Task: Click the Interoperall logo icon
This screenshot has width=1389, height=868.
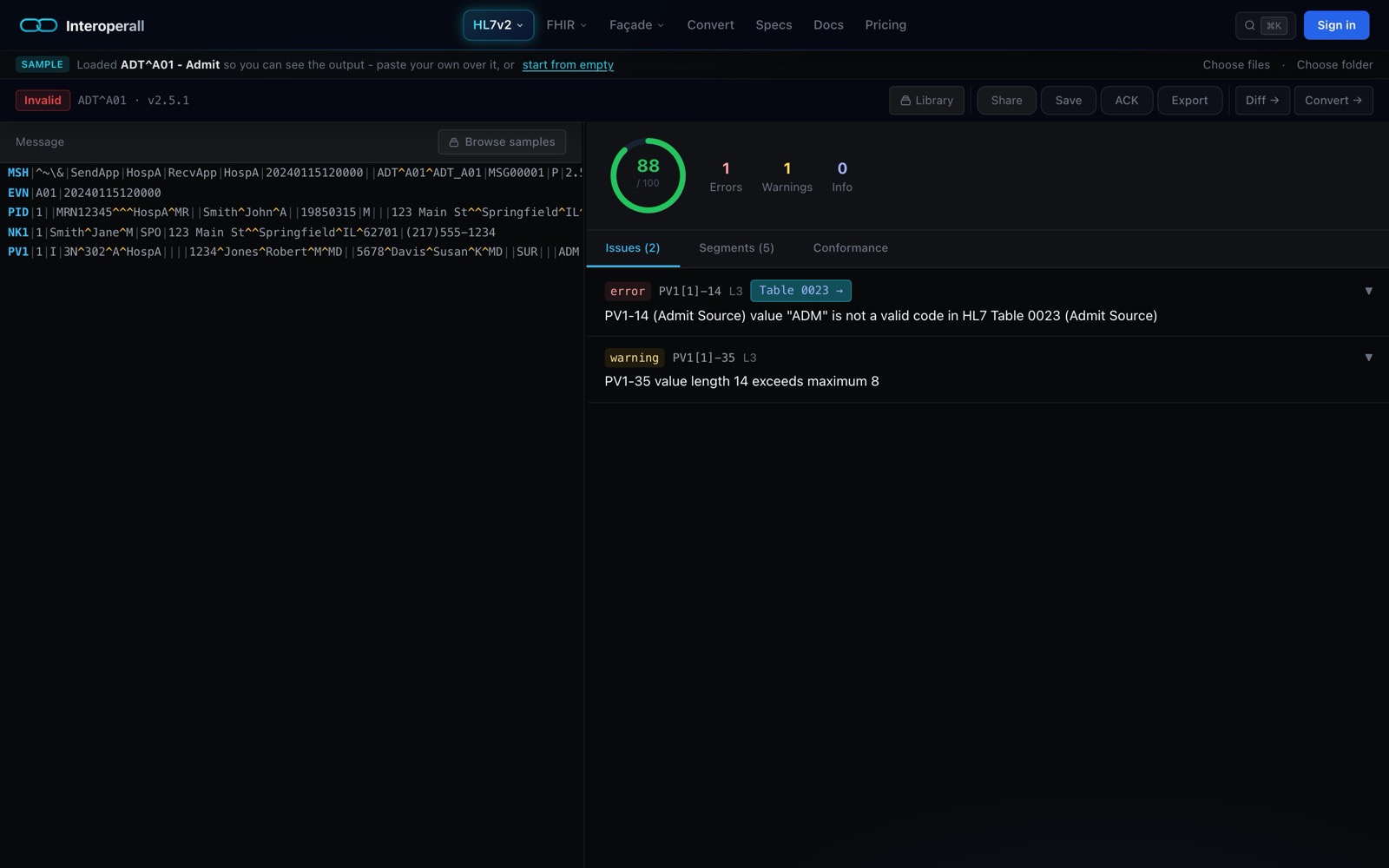Action: click(38, 25)
